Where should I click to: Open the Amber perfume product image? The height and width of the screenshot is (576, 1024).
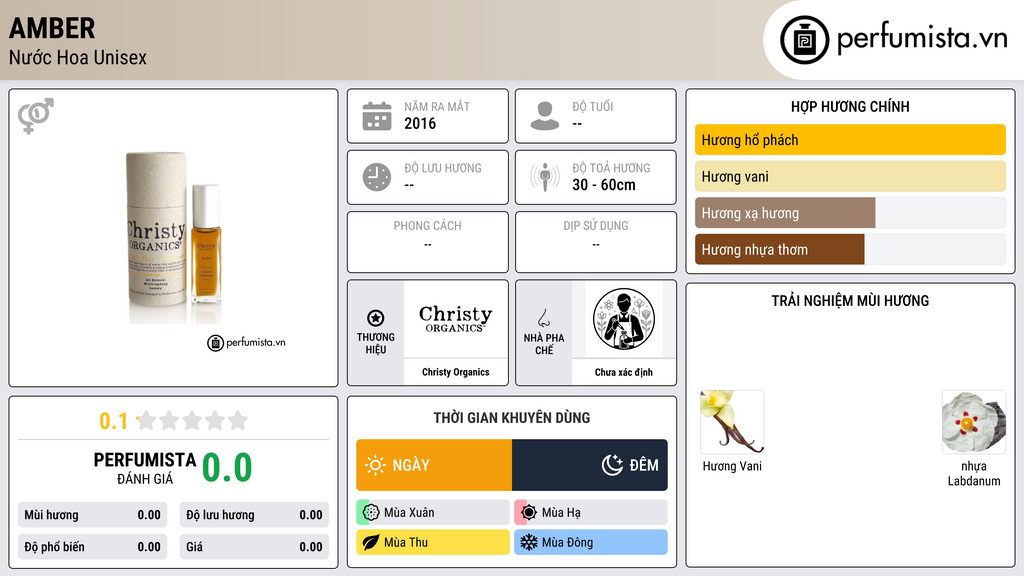pyautogui.click(x=174, y=238)
